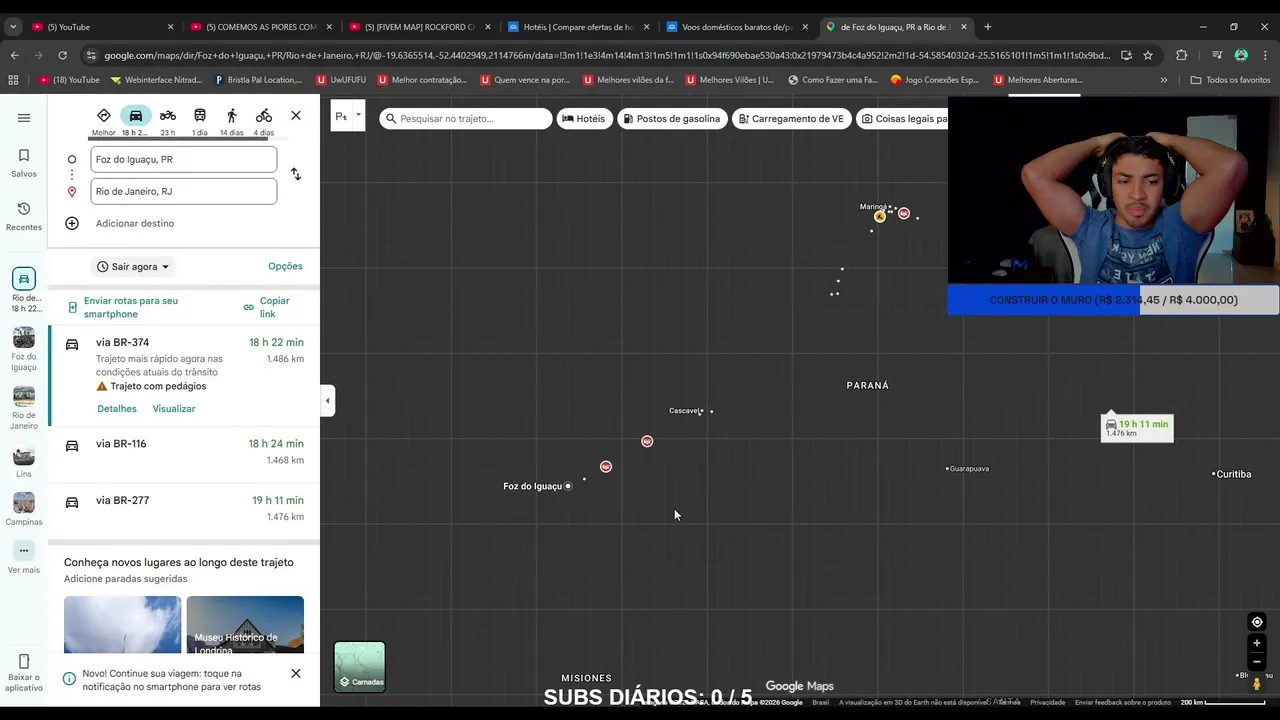Open the YouTube bookmark

pyautogui.click(x=69, y=80)
